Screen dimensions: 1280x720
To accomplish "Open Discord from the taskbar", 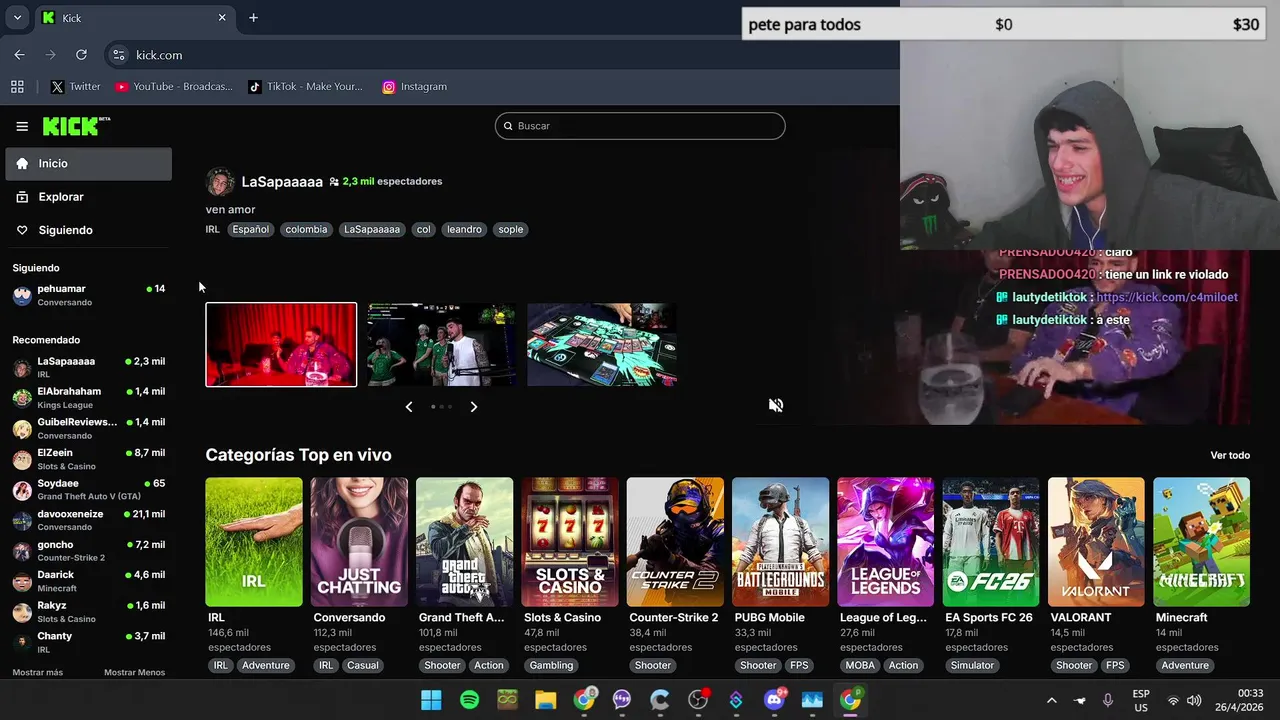I will pos(774,700).
